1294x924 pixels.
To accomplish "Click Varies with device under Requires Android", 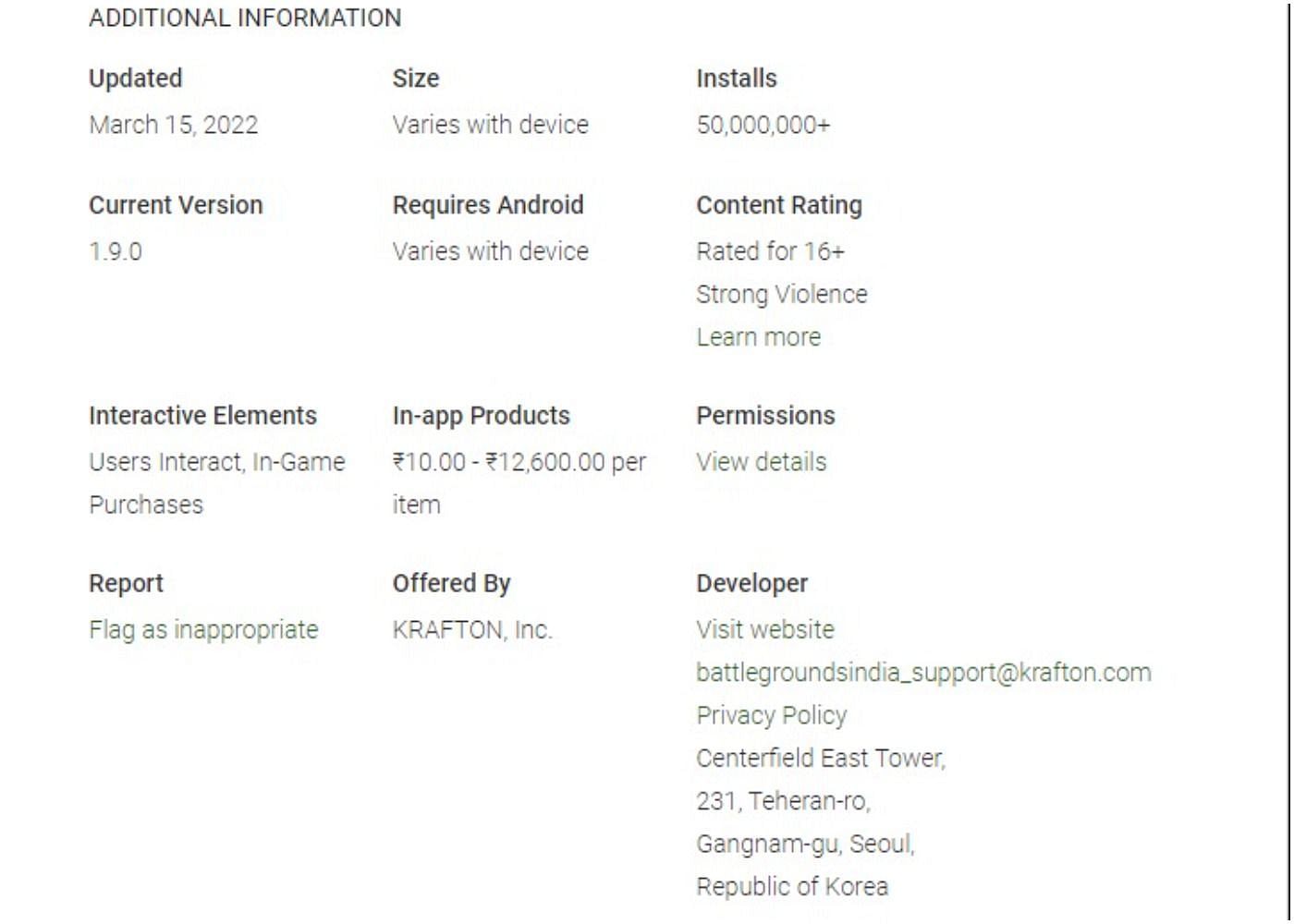I will [x=490, y=251].
